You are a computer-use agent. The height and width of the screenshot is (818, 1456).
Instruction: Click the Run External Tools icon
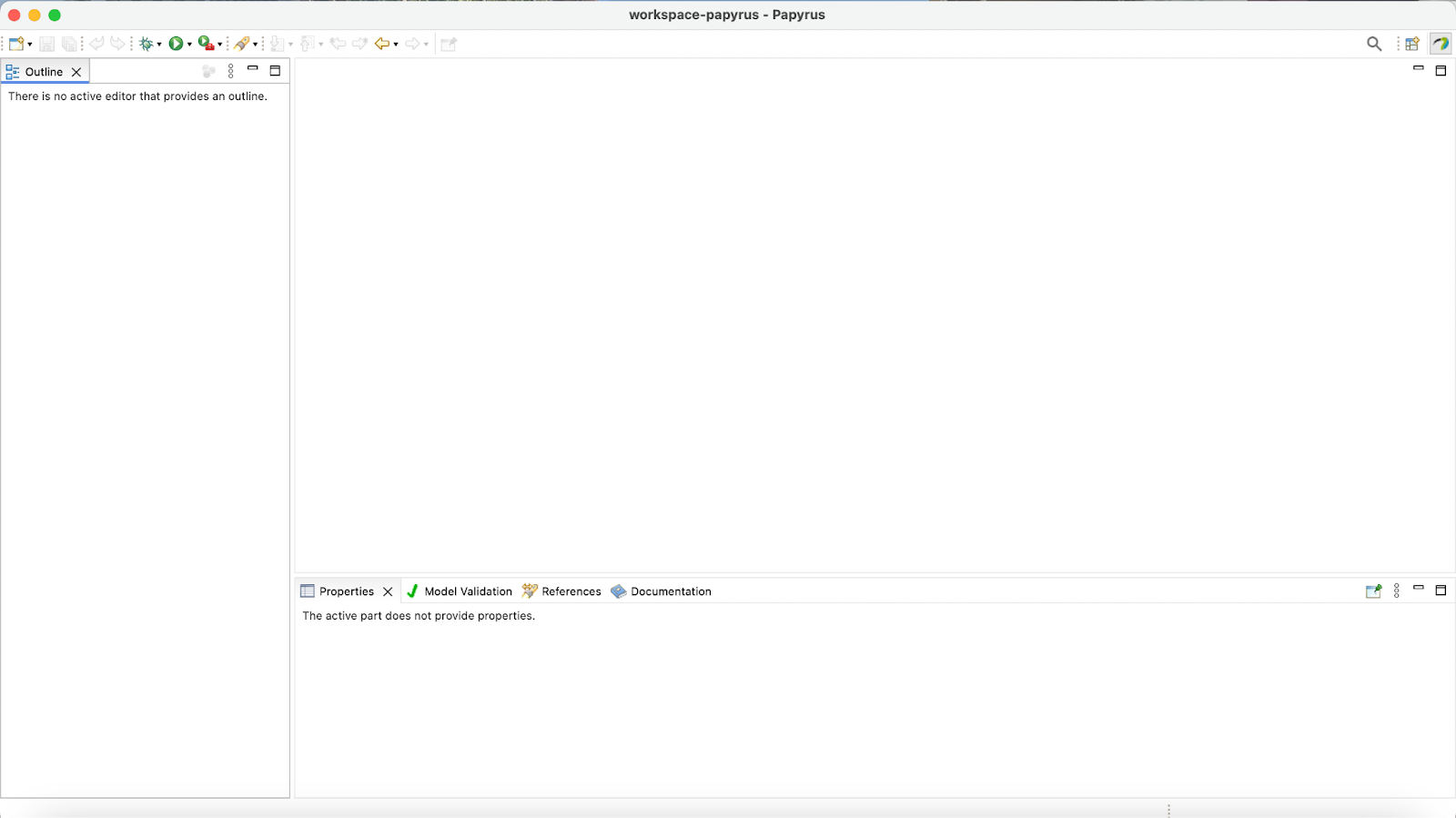(206, 44)
